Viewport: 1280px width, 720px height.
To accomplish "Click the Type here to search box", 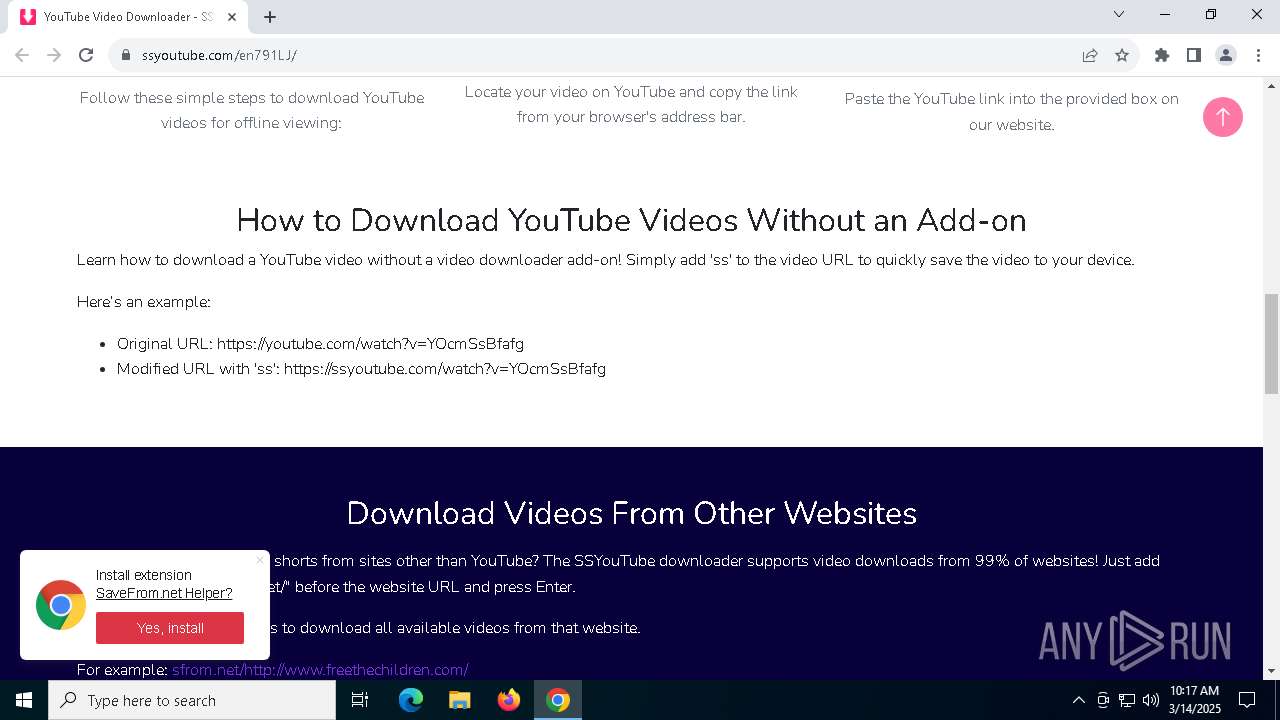I will [192, 700].
